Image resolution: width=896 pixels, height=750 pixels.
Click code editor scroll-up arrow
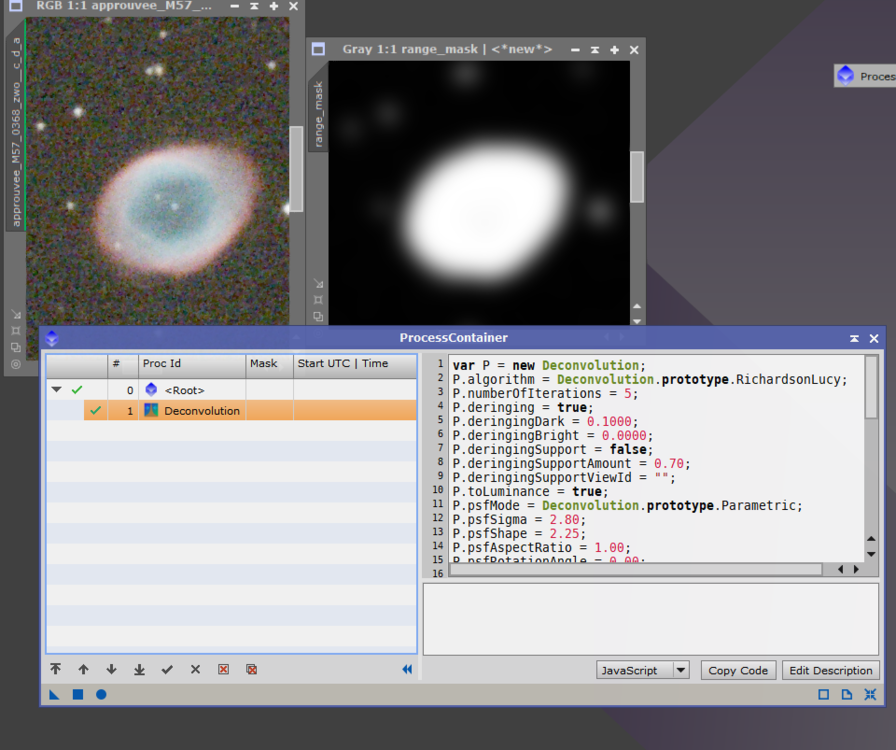click(x=871, y=538)
